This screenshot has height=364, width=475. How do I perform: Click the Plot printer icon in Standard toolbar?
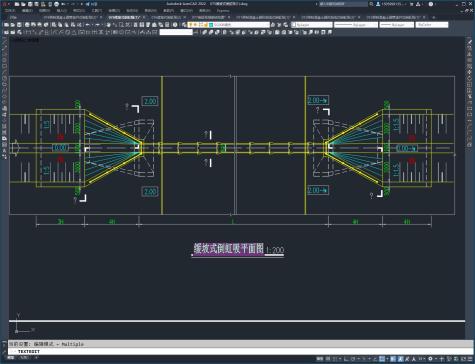(27, 25)
